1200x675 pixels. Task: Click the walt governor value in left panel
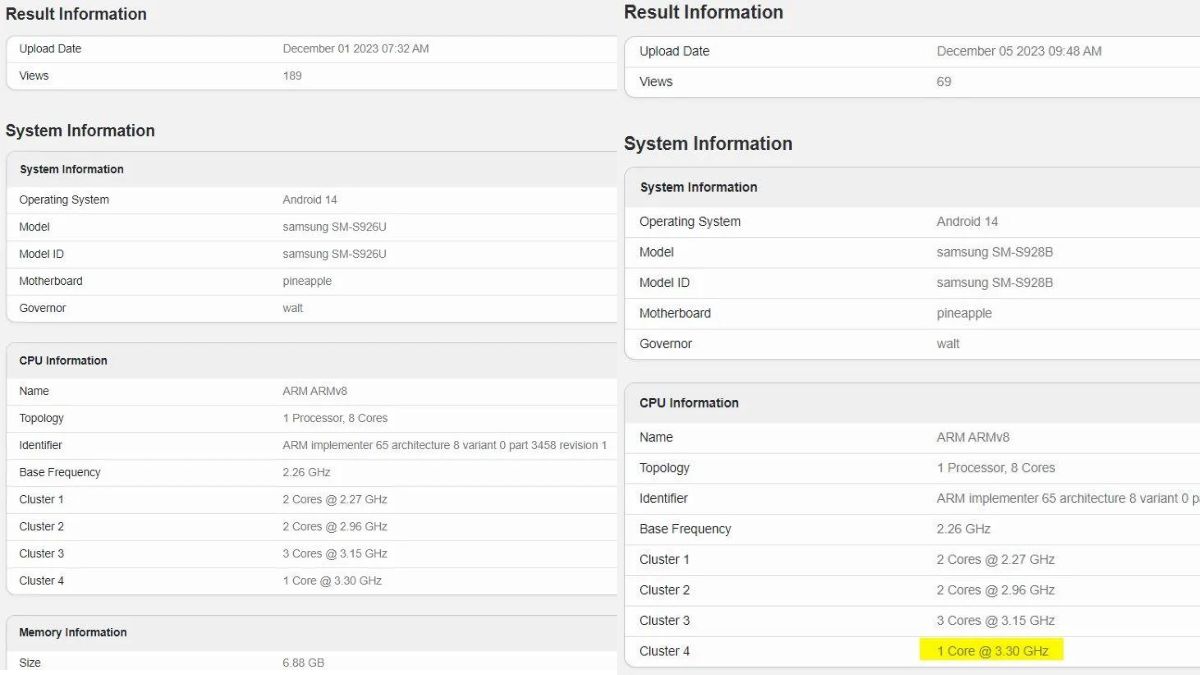click(x=293, y=308)
